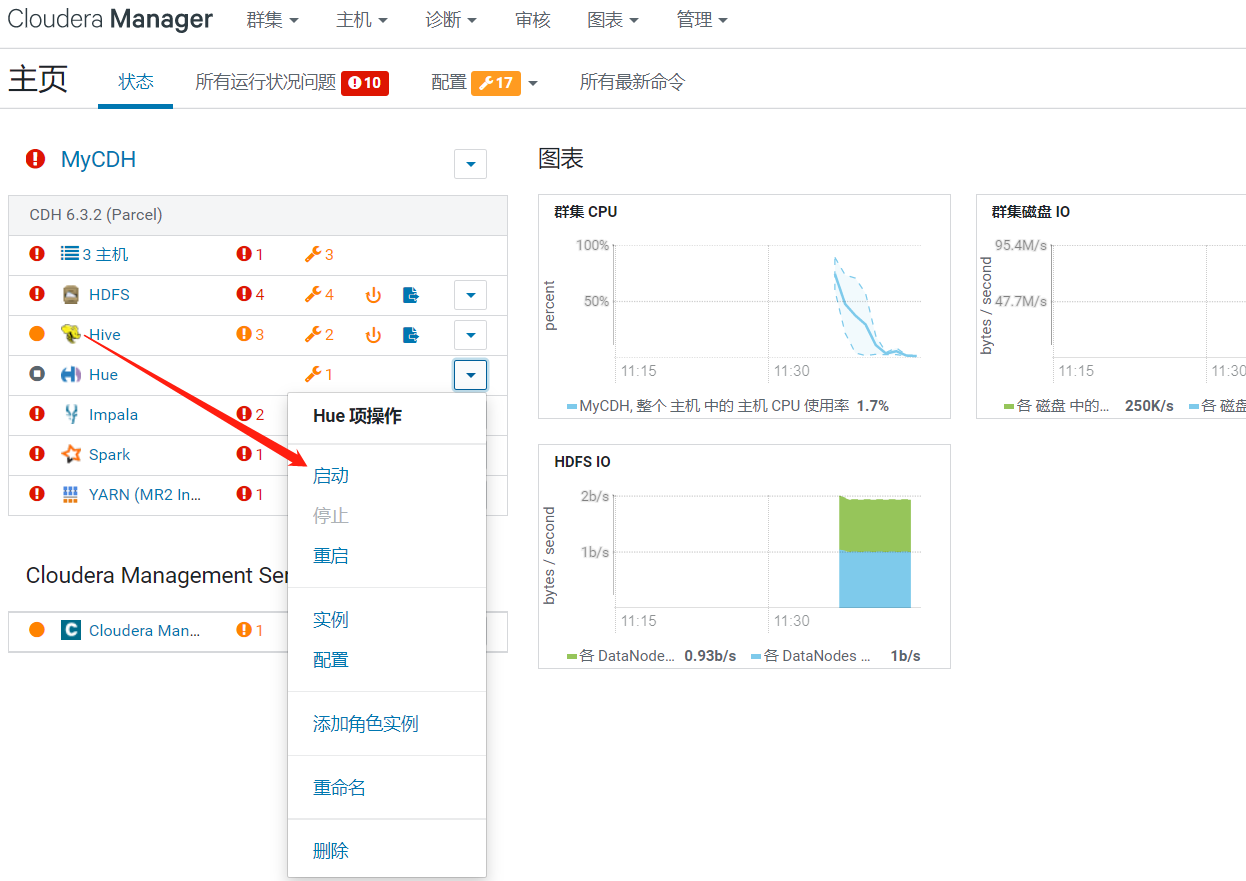This screenshot has height=881, width=1246.
Task: Select 添加角色实例 in the Hue menu
Action: coord(366,724)
